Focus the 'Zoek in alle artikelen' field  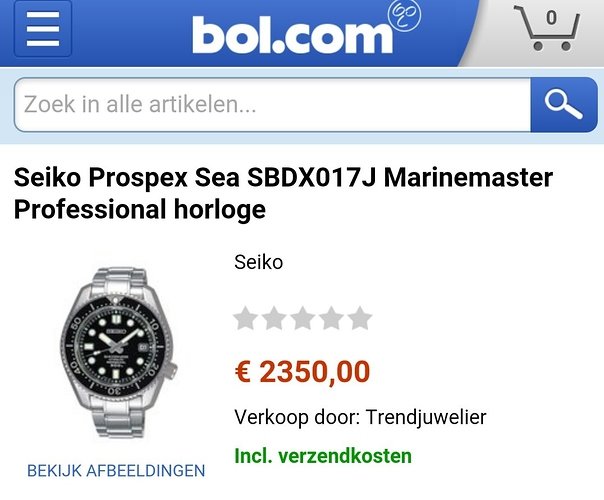point(272,104)
